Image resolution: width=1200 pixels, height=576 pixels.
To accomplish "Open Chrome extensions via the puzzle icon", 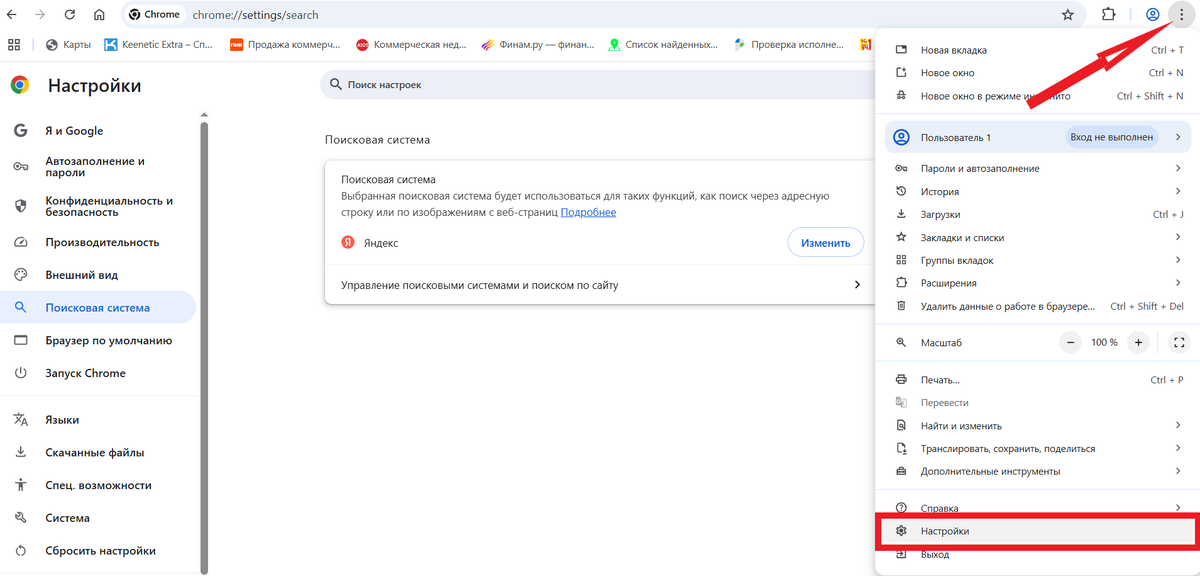I will pos(1110,14).
